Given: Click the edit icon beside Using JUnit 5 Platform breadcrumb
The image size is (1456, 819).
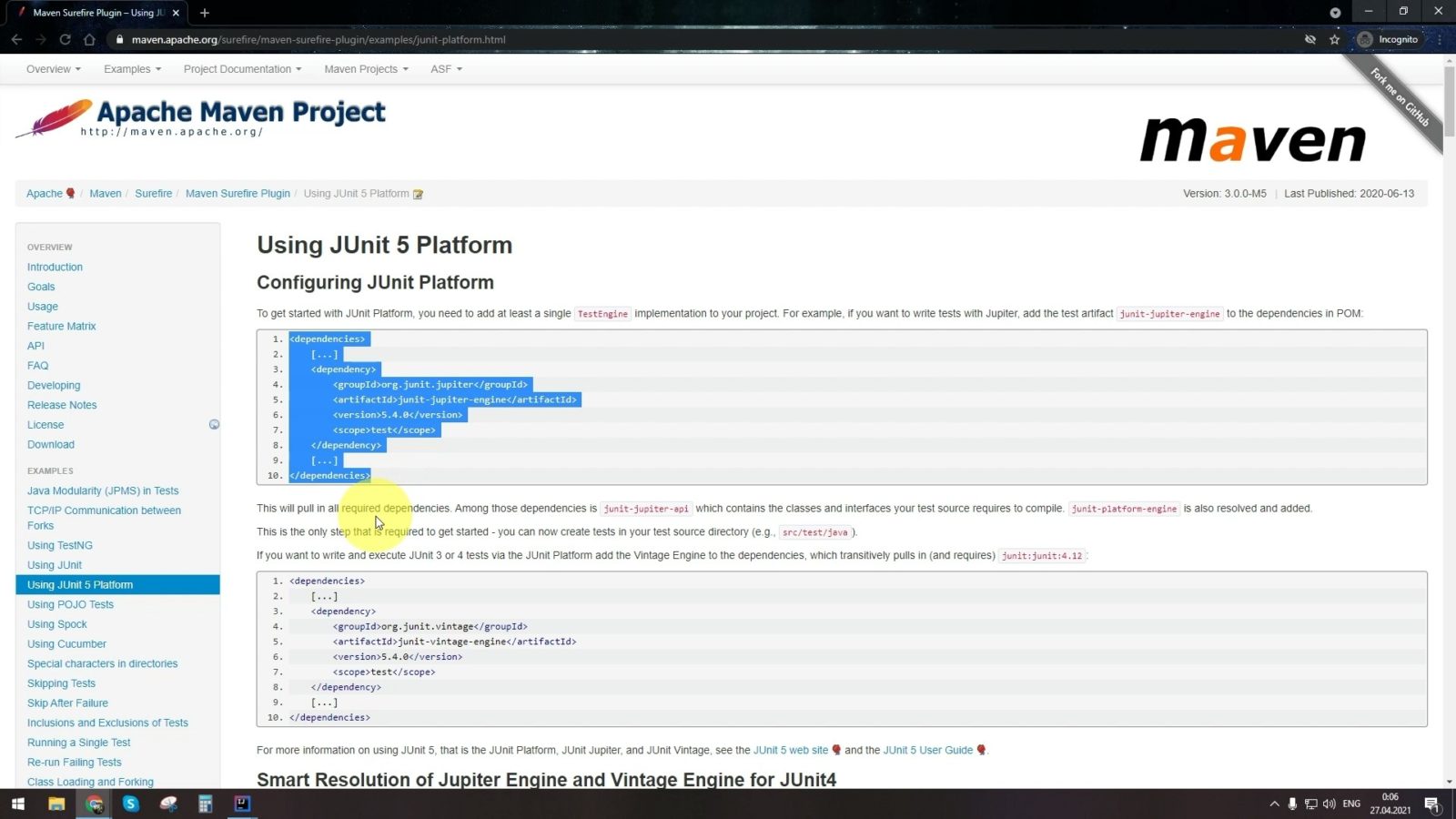Looking at the screenshot, I should [x=418, y=194].
